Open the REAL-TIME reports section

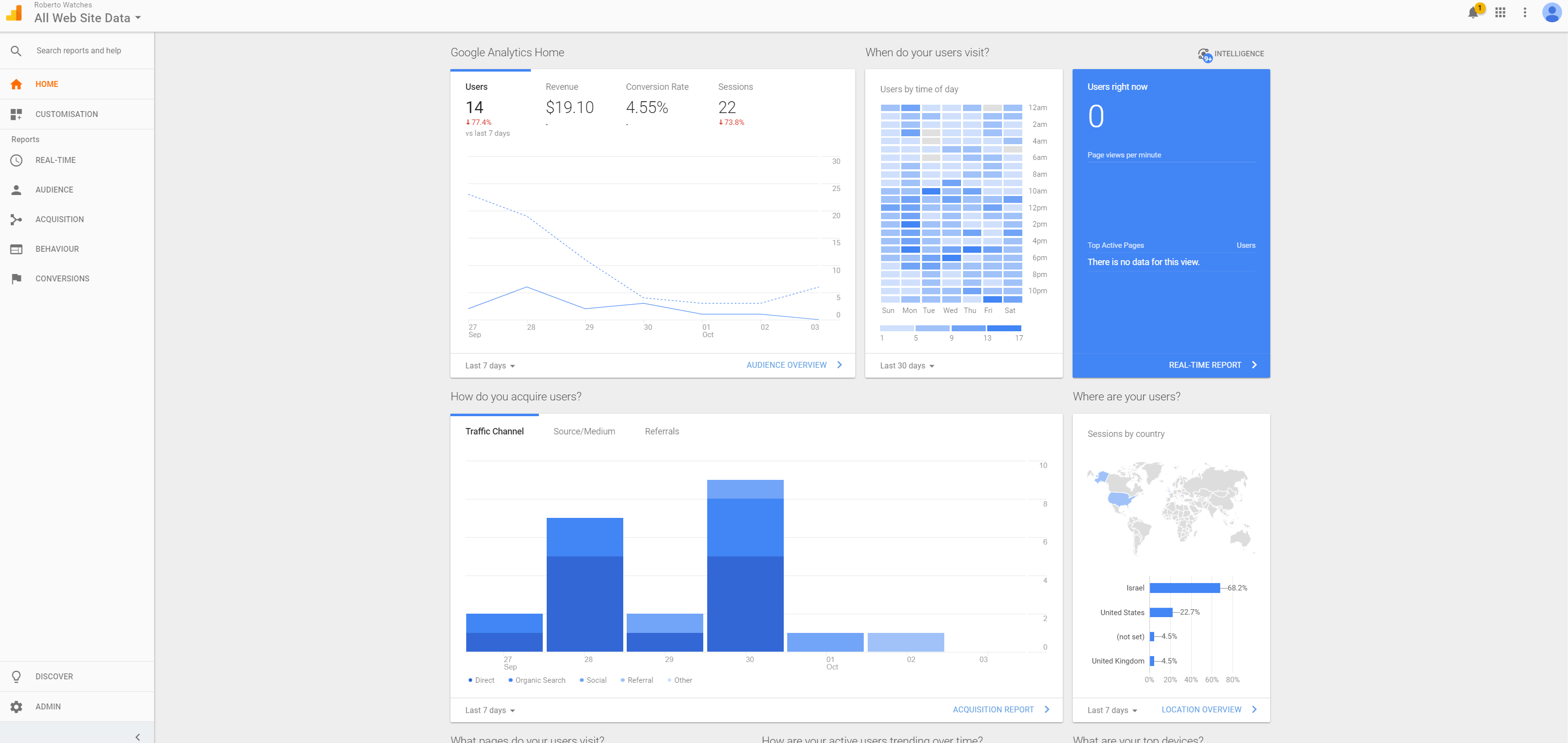[x=77, y=160]
